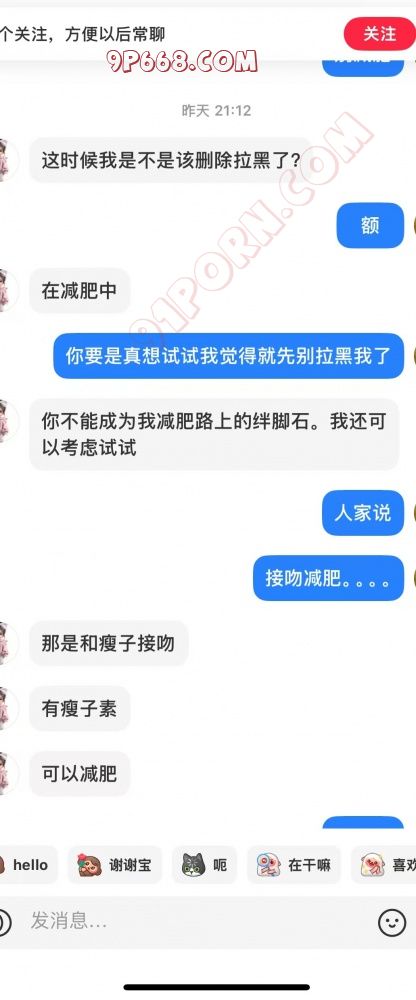
Task: Open the emoji smiley picker
Action: coord(392,922)
